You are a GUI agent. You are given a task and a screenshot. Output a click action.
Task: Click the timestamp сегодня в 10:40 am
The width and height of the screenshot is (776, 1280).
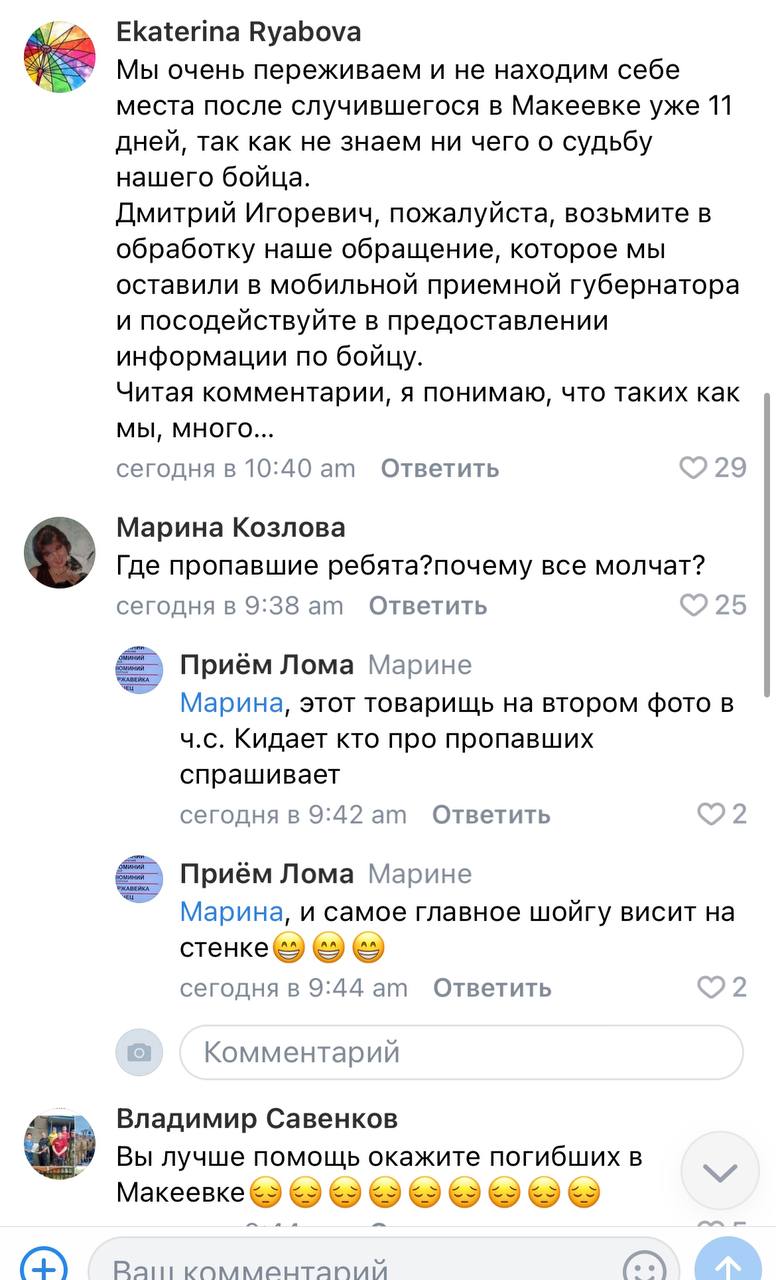pyautogui.click(x=235, y=468)
